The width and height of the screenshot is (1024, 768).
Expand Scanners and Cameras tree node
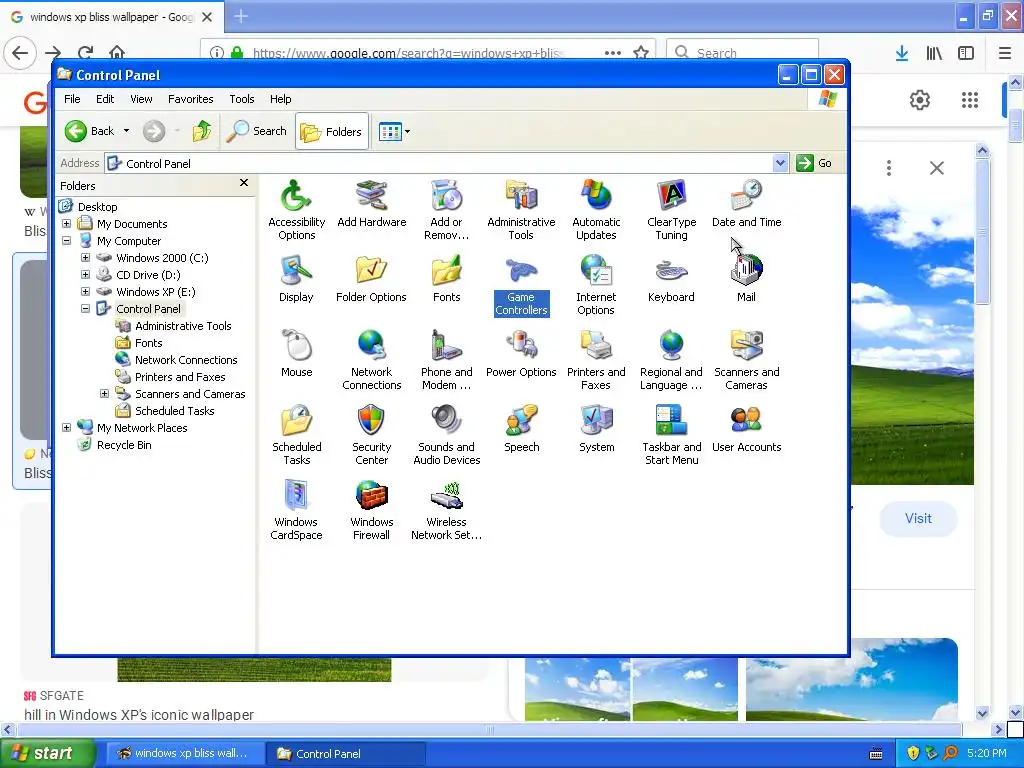pyautogui.click(x=104, y=393)
